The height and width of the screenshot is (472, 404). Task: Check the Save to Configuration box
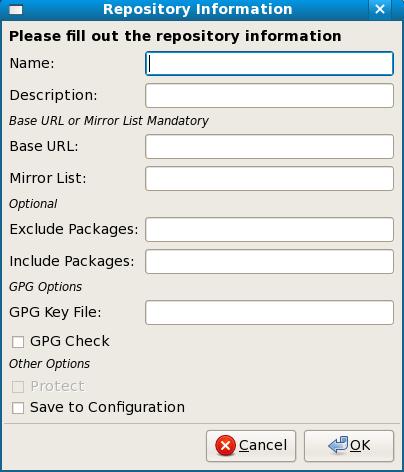point(18,408)
